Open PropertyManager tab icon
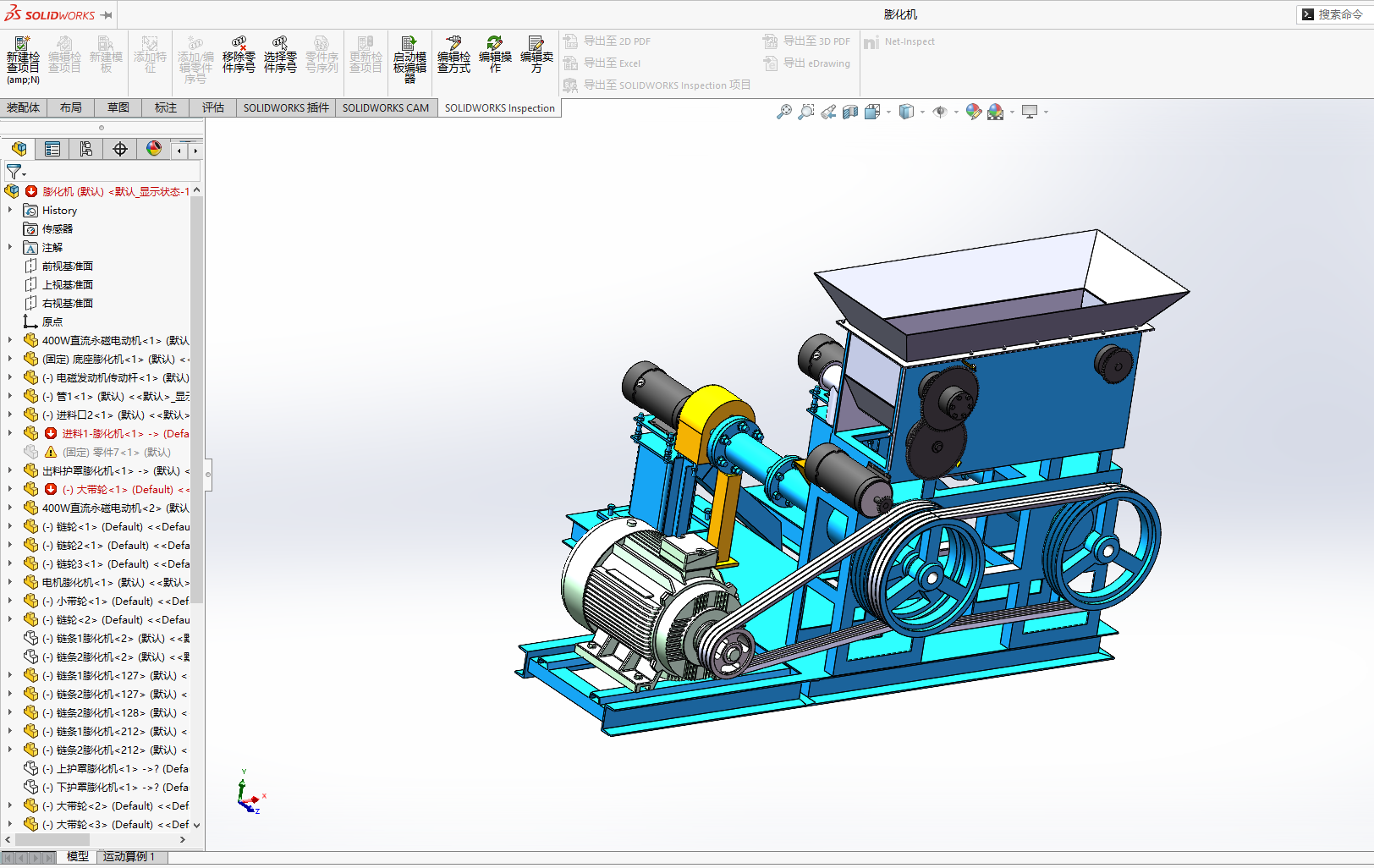Image resolution: width=1374 pixels, height=868 pixels. tap(52, 149)
